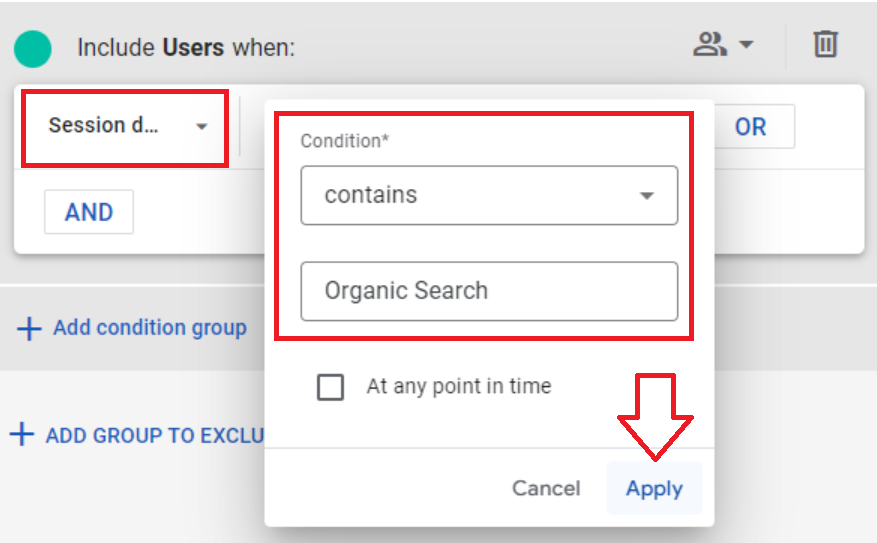This screenshot has height=543, width=877.
Task: Click the At any point in time label
Action: (x=459, y=386)
